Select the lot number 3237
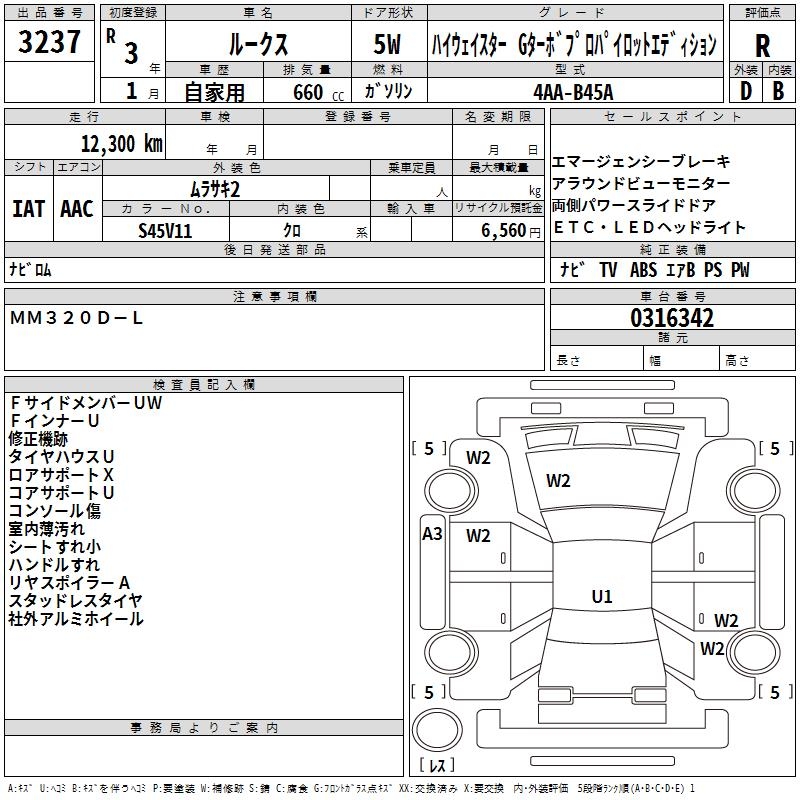Image resolution: width=800 pixels, height=800 pixels. (49, 43)
